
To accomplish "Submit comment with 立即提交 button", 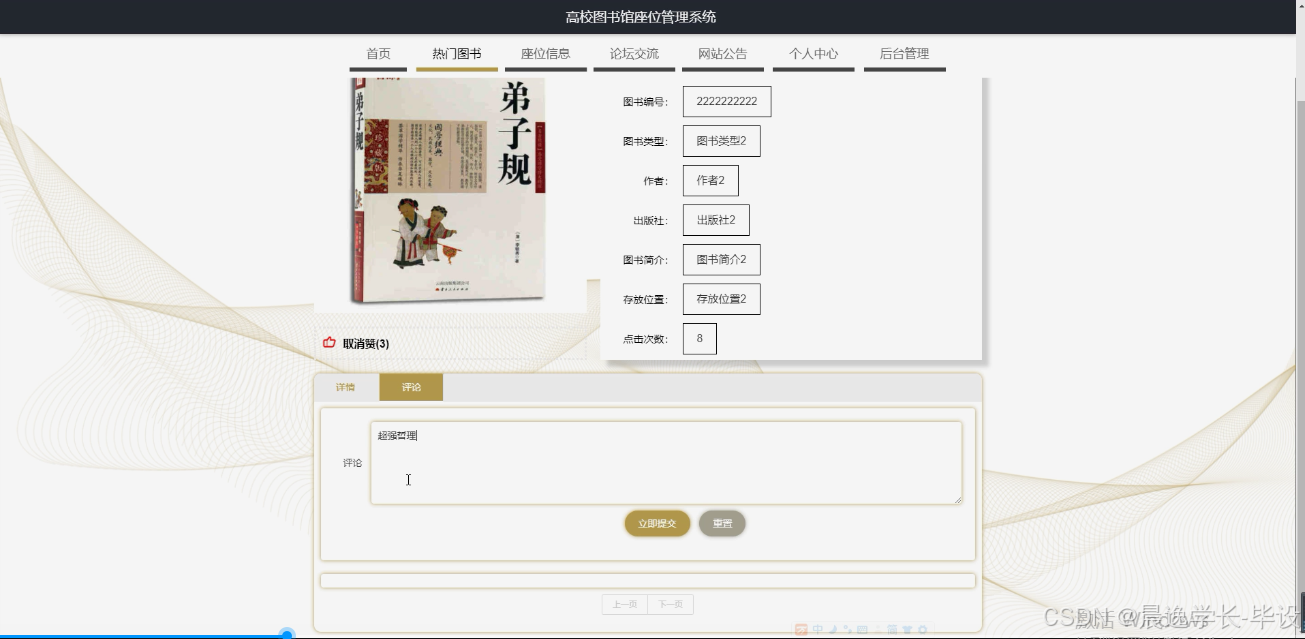I will point(657,523).
